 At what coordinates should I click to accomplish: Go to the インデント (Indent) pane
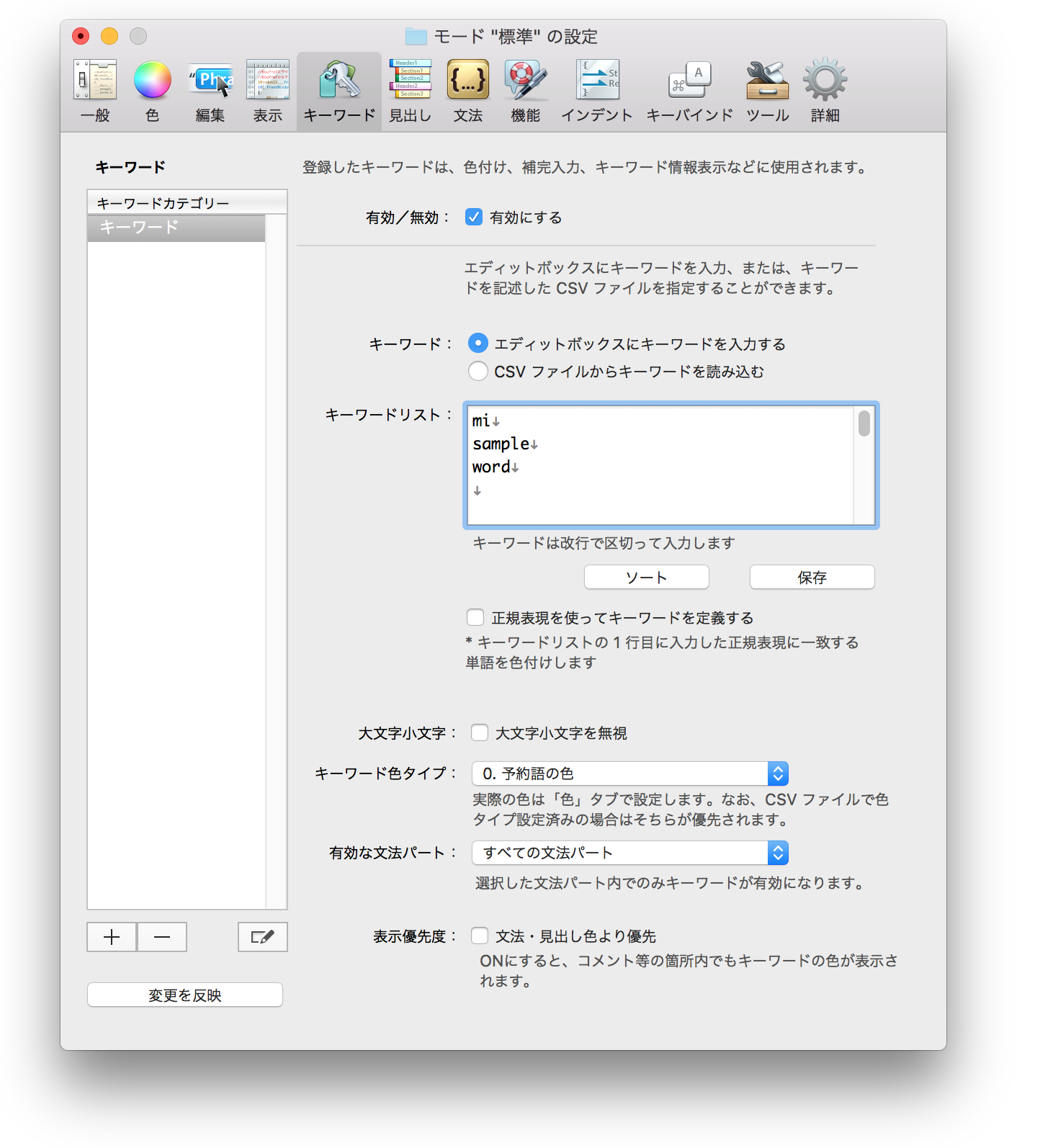[596, 90]
